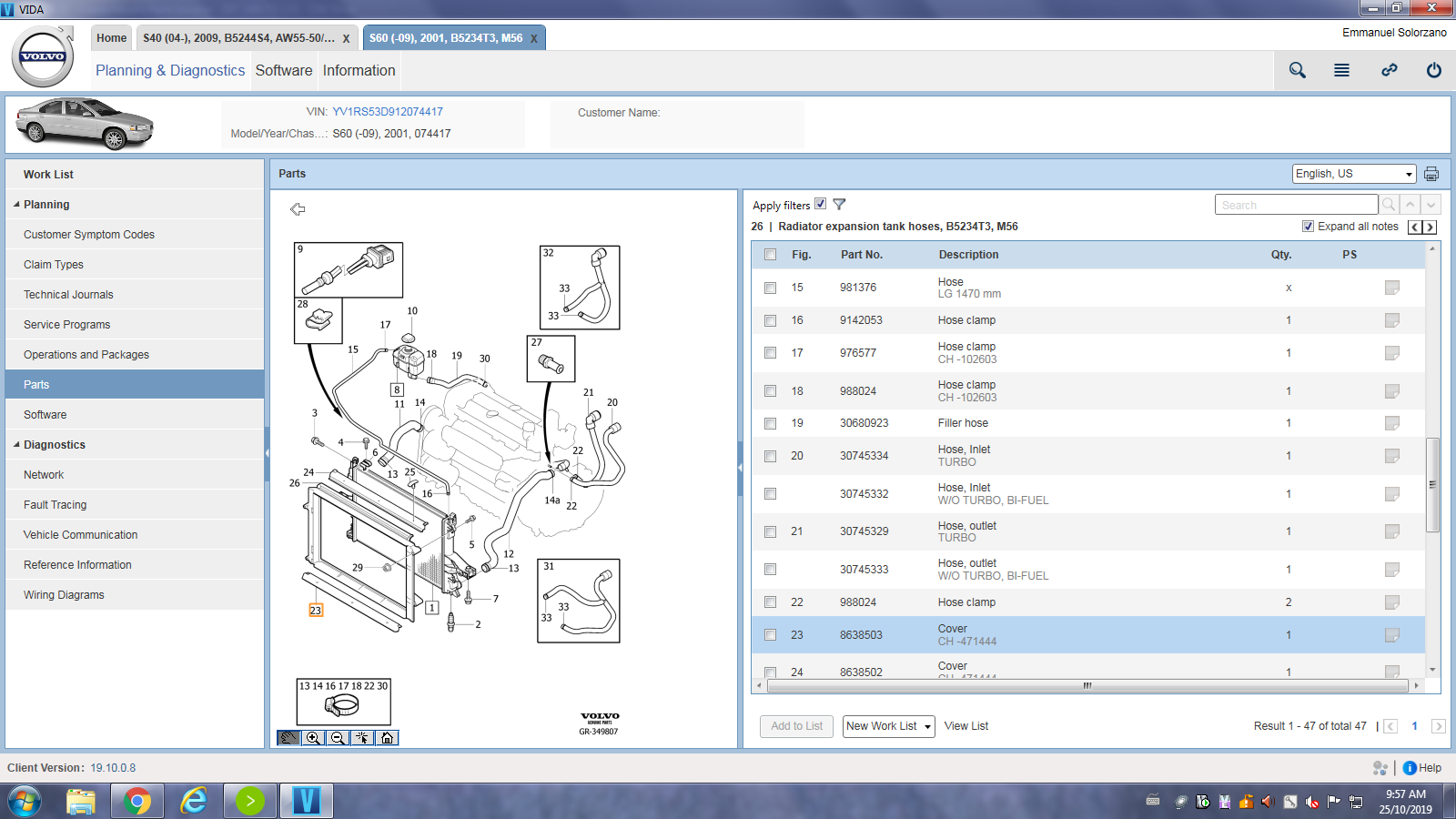Image resolution: width=1456 pixels, height=819 pixels.
Task: Reset diagram view with the home icon
Action: pyautogui.click(x=387, y=738)
